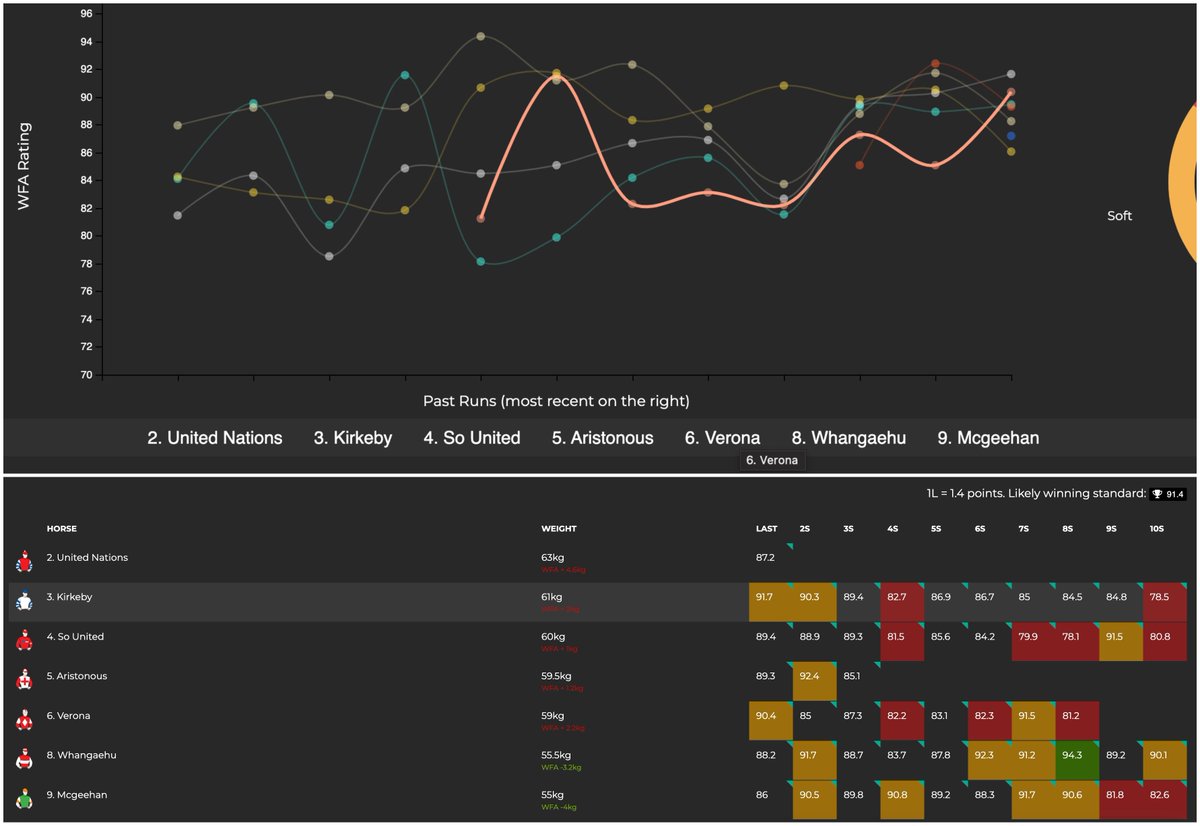Click the WFA -4kg label under Mcgeehan's weight
1200x826 pixels.
point(558,806)
